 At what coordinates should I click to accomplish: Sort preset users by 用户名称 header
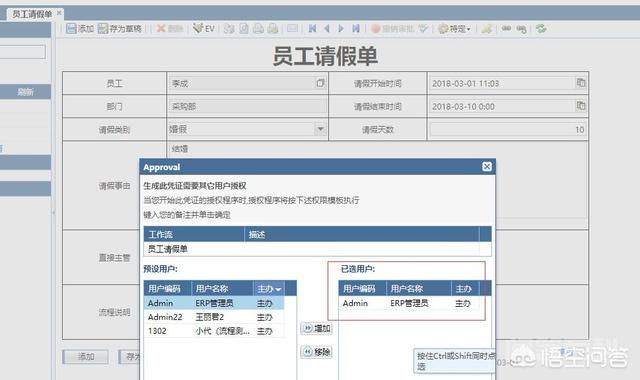[x=222, y=289]
